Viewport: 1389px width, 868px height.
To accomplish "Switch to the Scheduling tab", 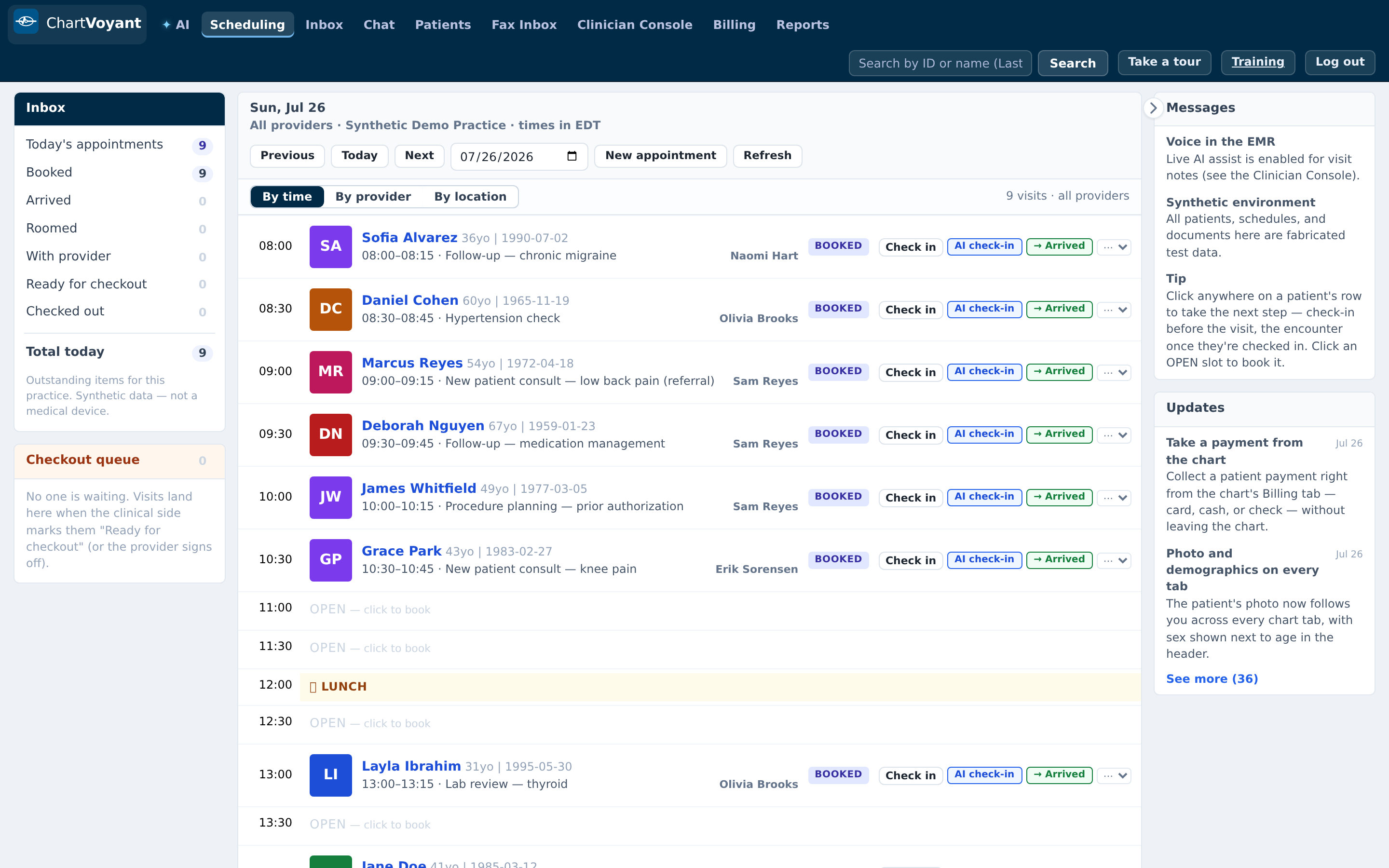I will coord(247,25).
